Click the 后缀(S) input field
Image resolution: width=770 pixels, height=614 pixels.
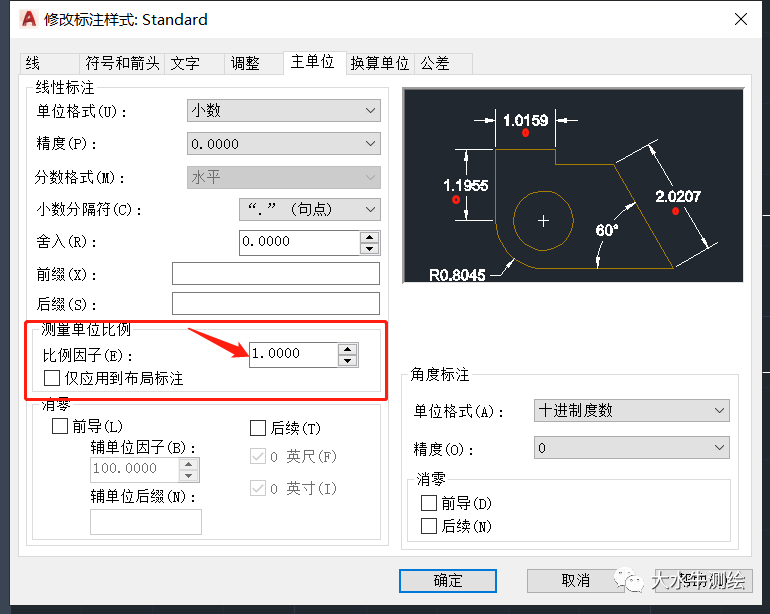coord(276,304)
